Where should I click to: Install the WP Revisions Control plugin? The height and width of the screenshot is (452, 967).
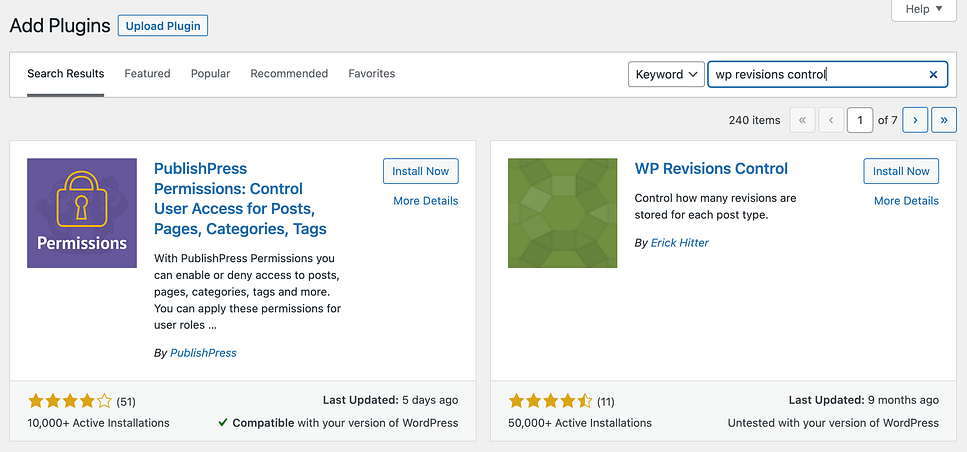901,171
